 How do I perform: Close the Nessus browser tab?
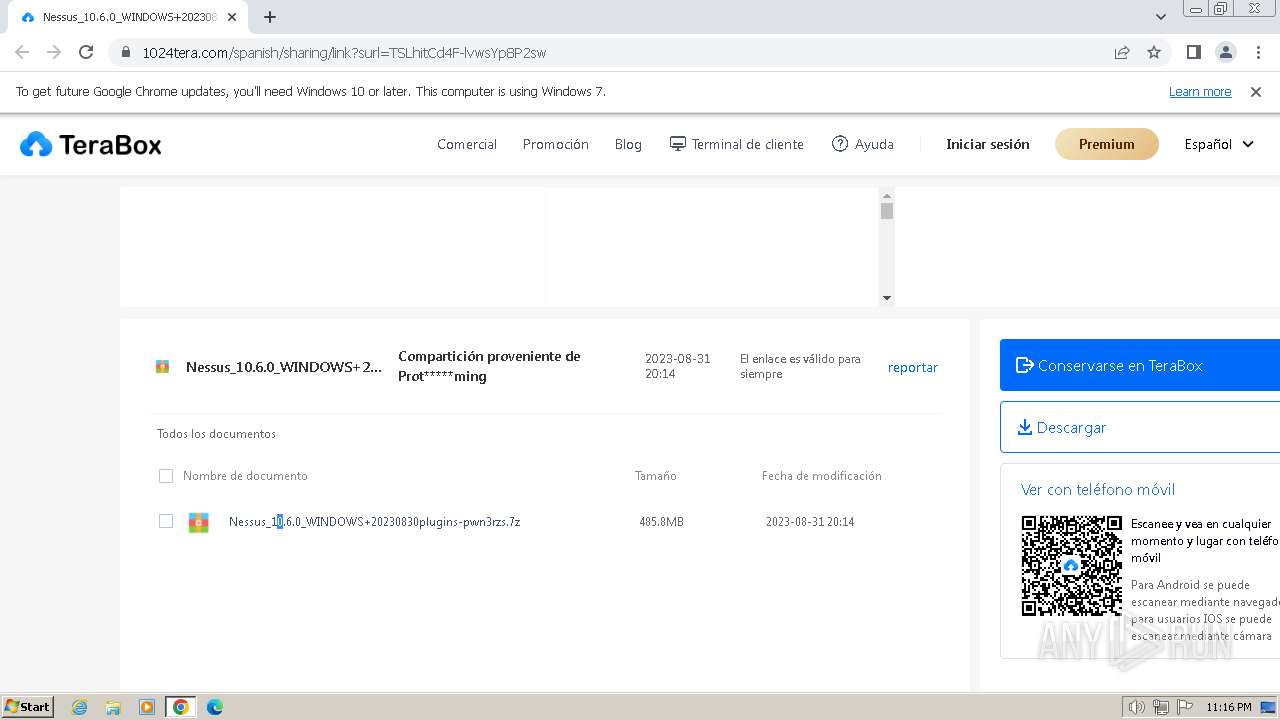(232, 17)
